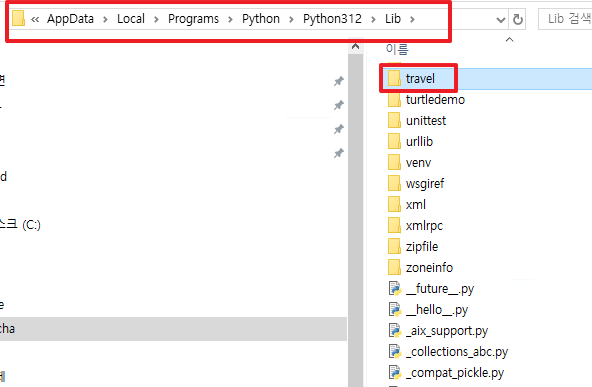Click the __future__.py Python file icon
Screen dimensions: 592x387
coord(395,289)
